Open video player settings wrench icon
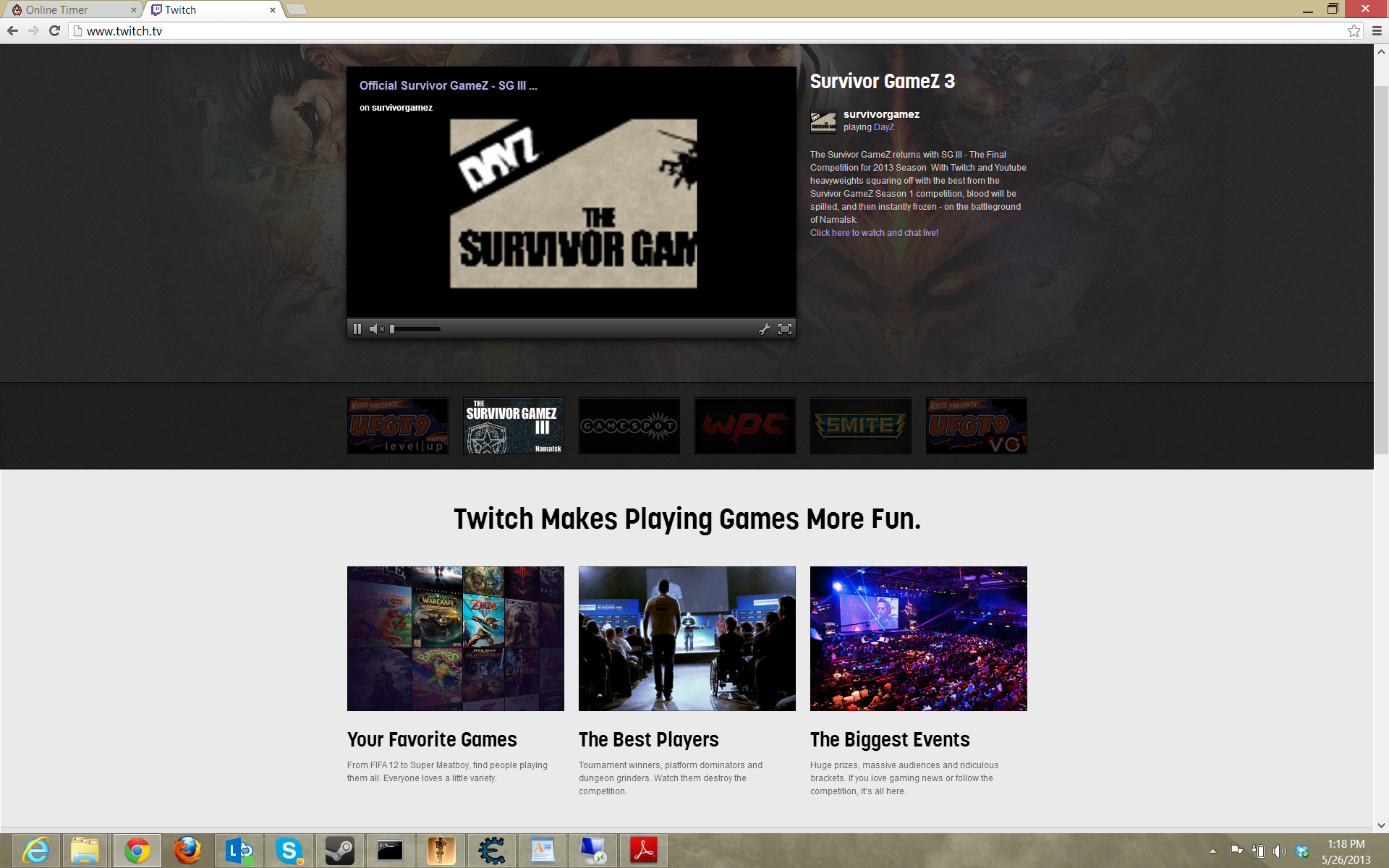 click(765, 329)
